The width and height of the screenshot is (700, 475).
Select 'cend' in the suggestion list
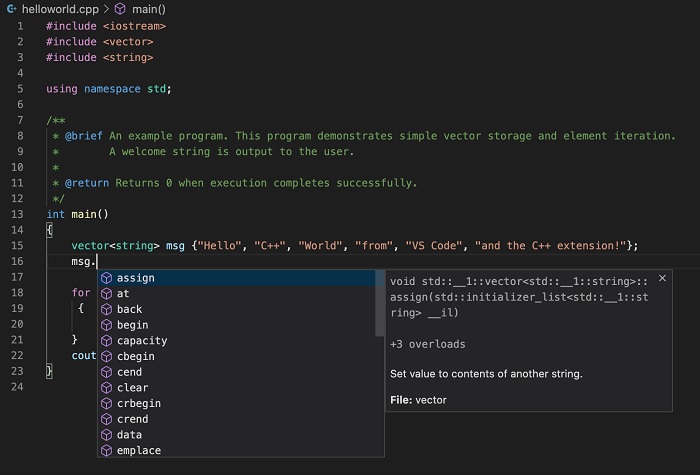(x=129, y=372)
